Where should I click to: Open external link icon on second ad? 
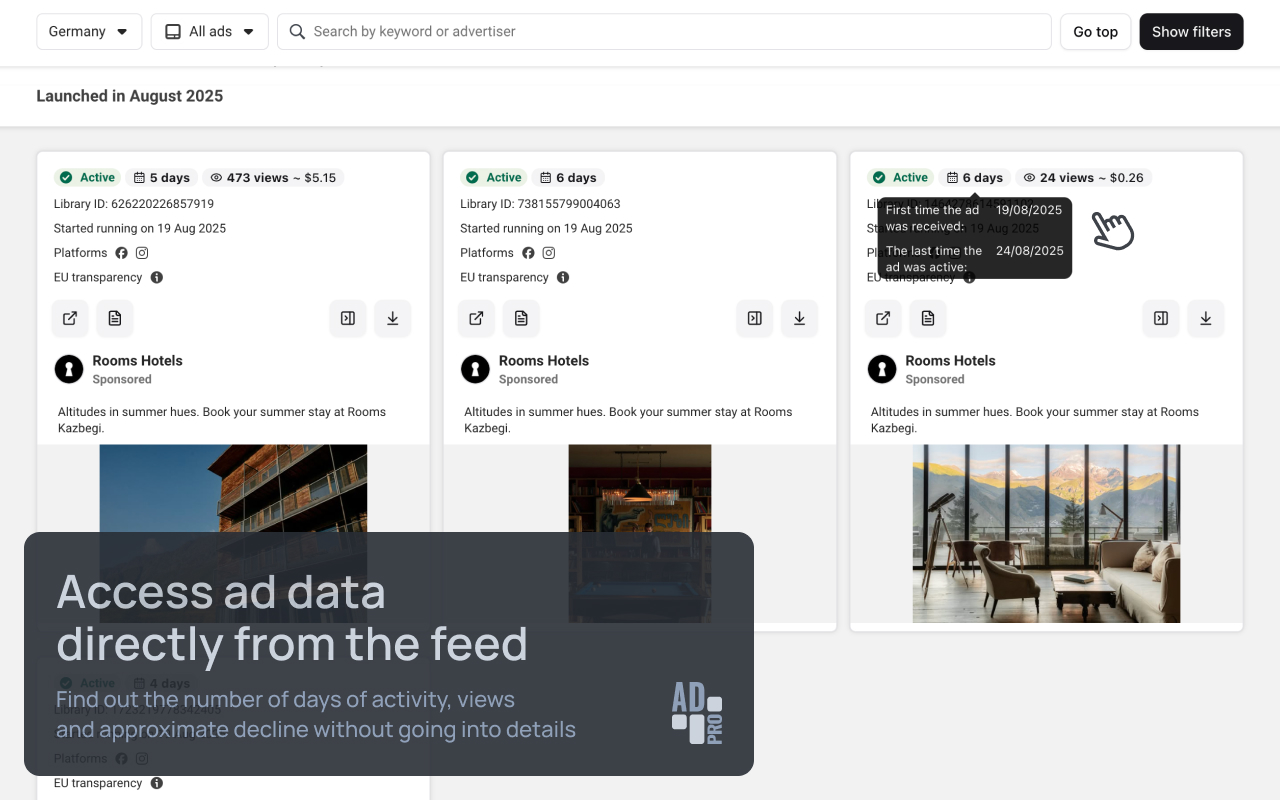pos(477,319)
